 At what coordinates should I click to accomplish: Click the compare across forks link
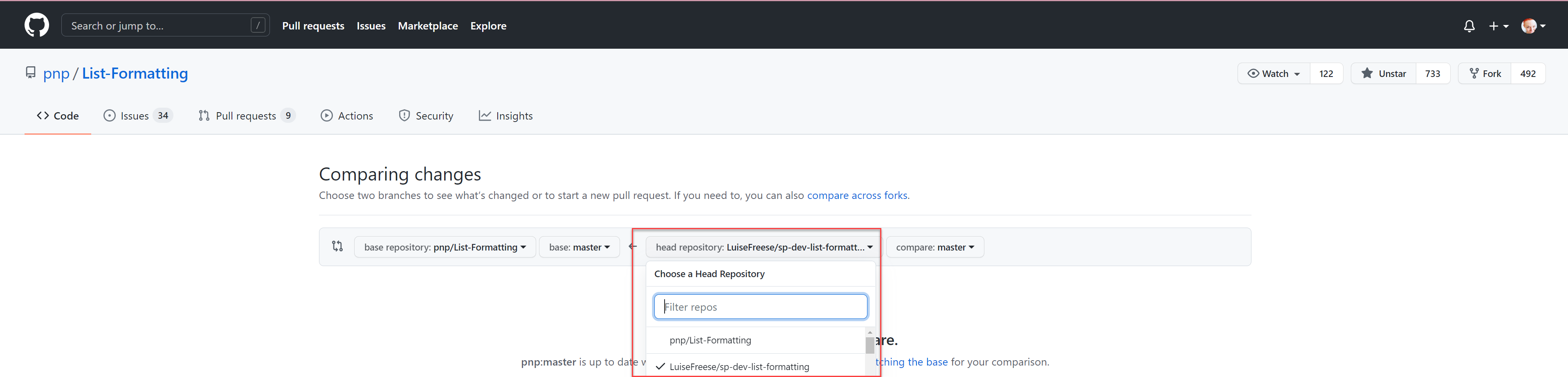[856, 196]
